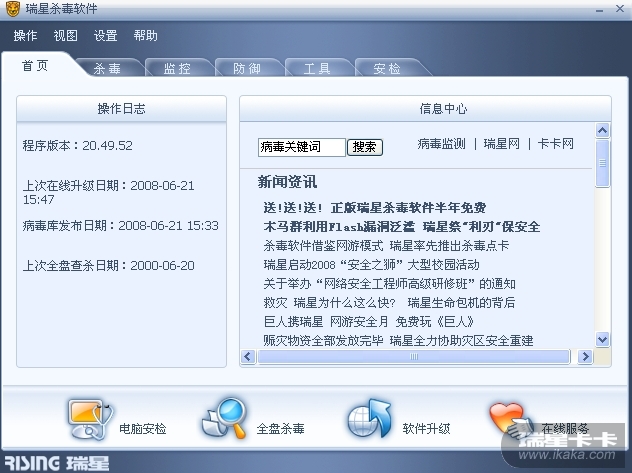Click the info center scroll up arrow
Viewport: 632px width, 473px height.
pos(603,130)
